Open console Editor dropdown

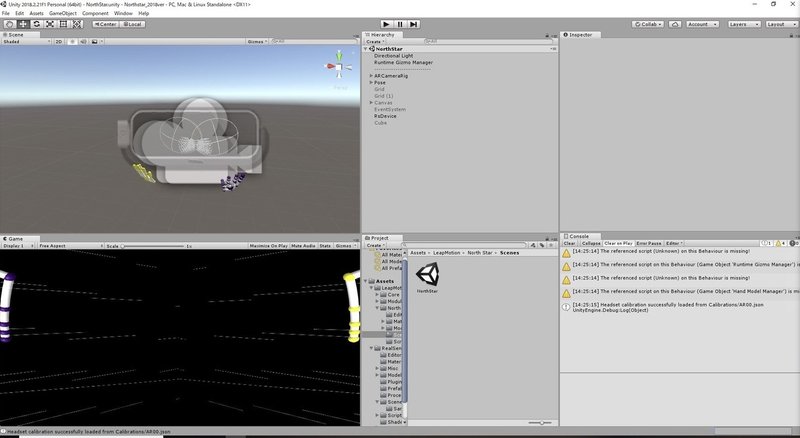674,244
